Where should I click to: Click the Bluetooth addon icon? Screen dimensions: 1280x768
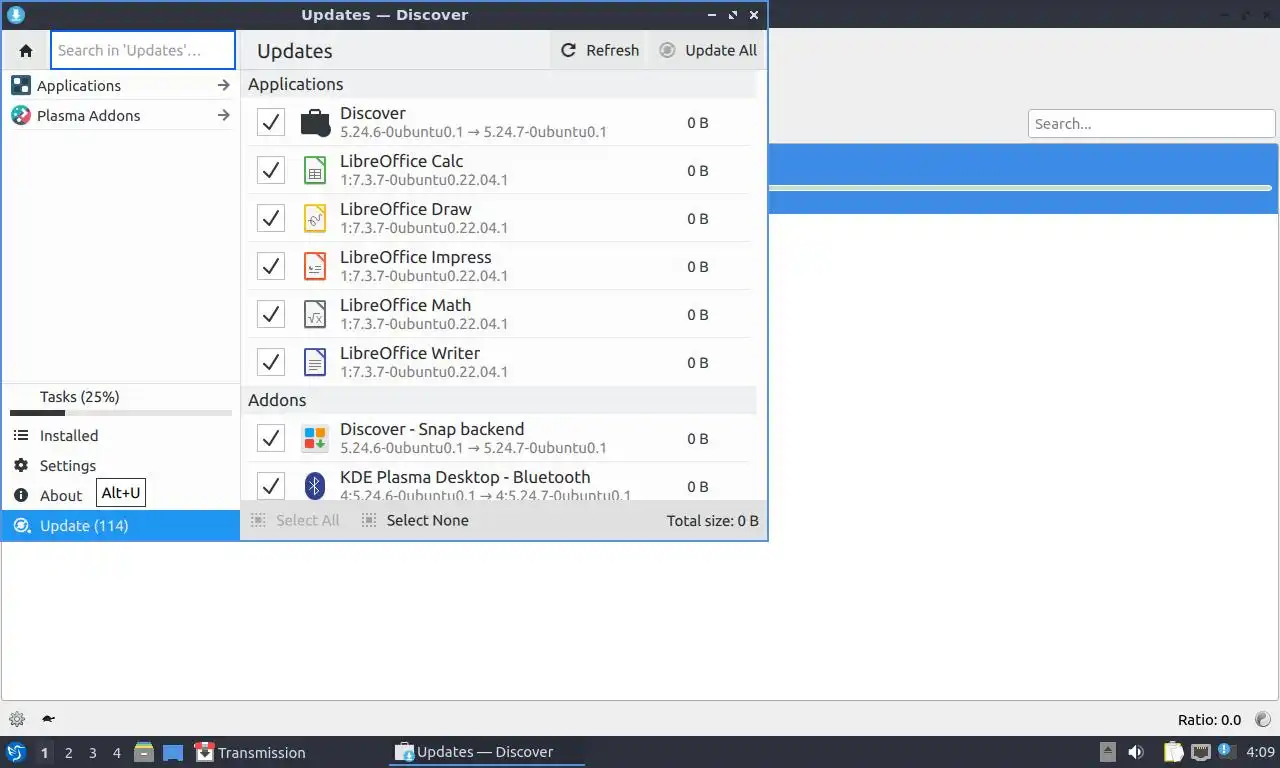(315, 486)
